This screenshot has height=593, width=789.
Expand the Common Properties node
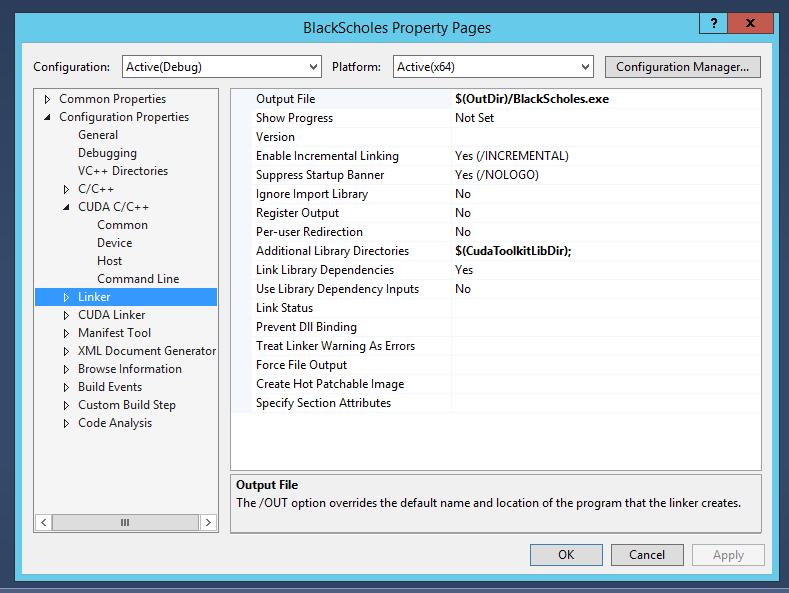click(x=47, y=99)
